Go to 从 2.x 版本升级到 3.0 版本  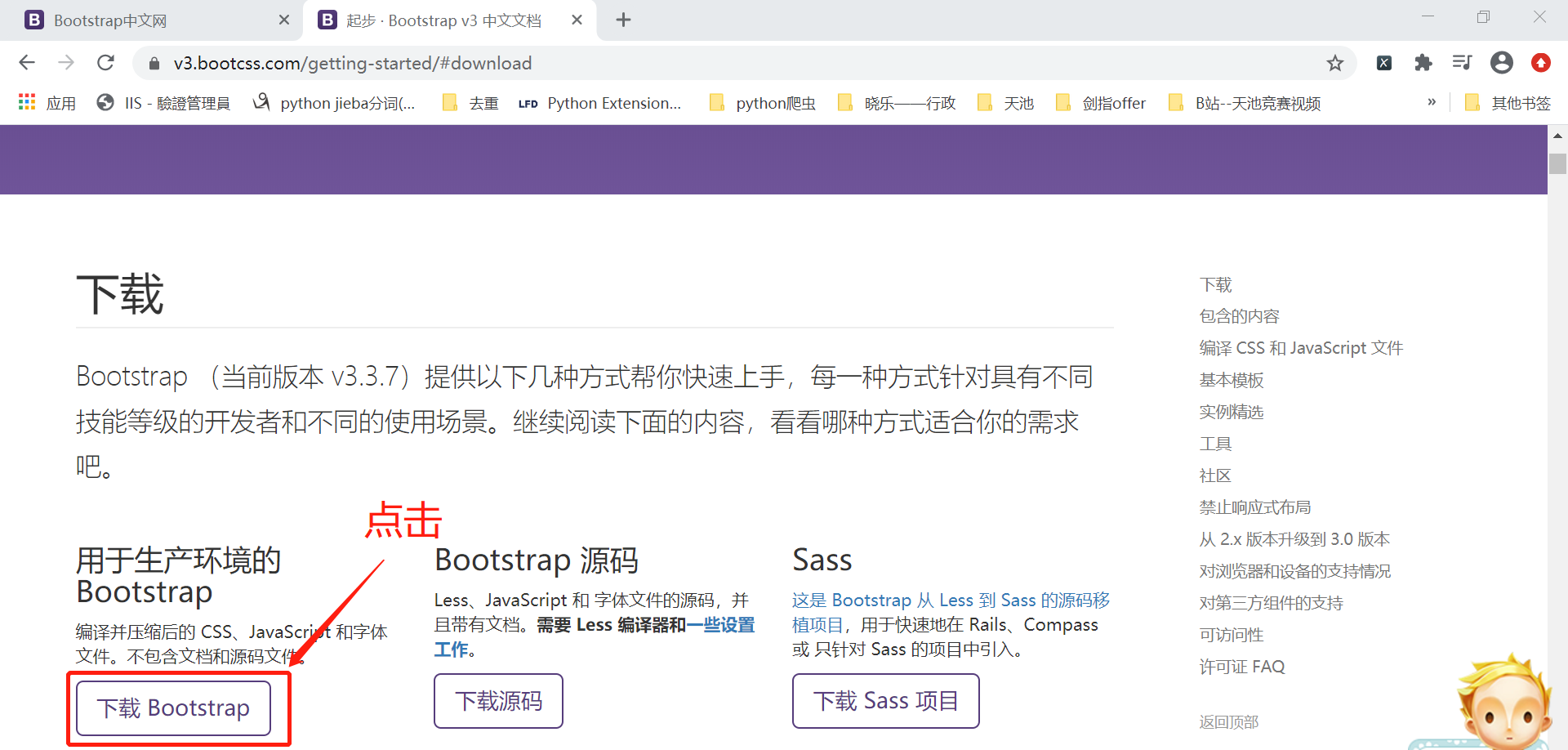tap(1294, 540)
